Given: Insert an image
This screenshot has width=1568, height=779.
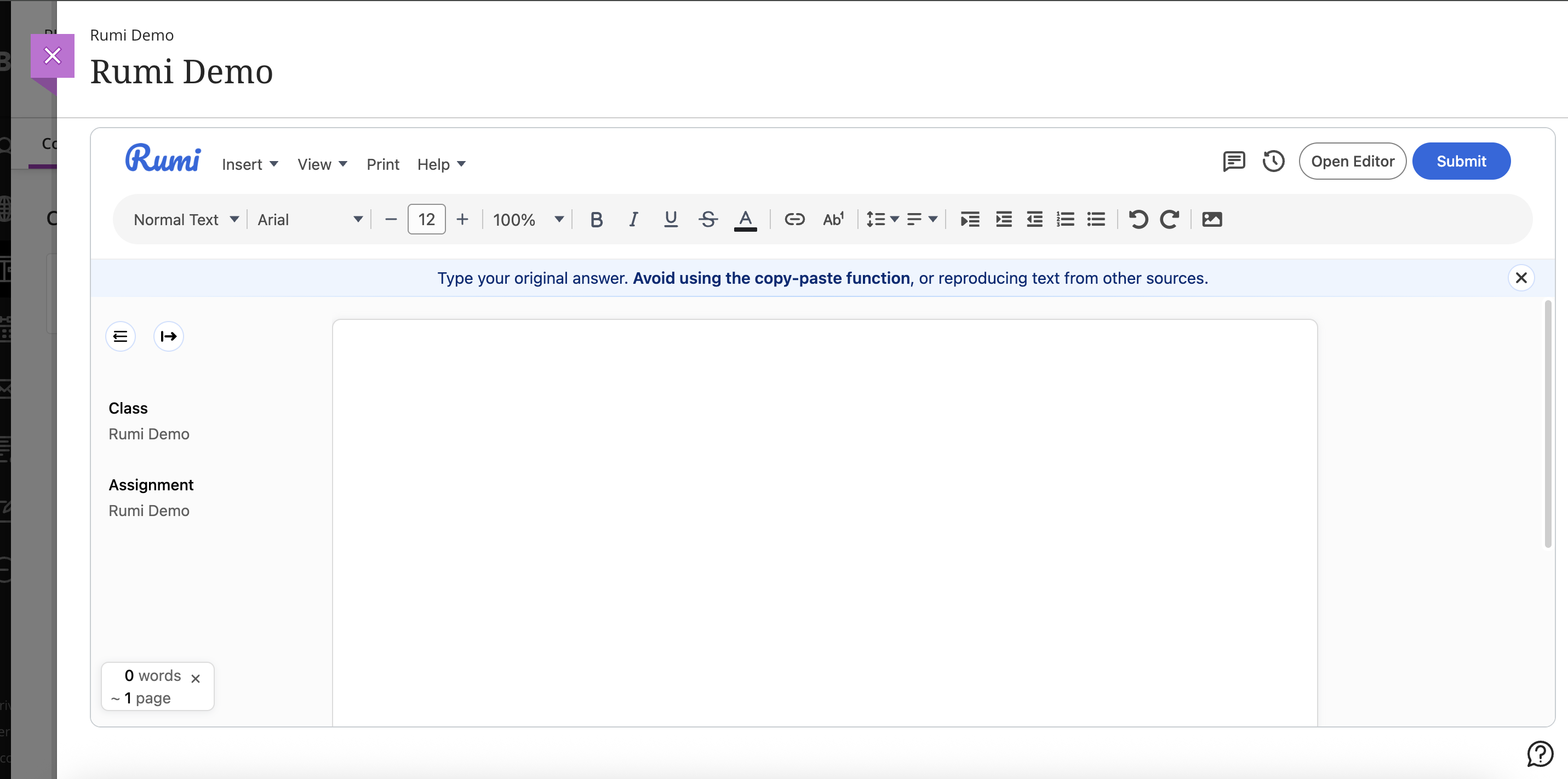Looking at the screenshot, I should (1212, 219).
